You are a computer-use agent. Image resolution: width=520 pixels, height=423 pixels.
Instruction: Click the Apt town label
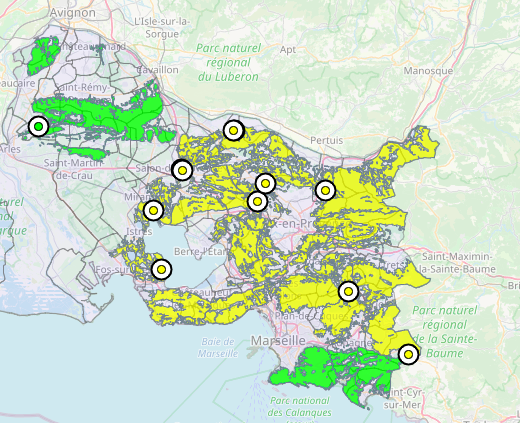point(288,50)
